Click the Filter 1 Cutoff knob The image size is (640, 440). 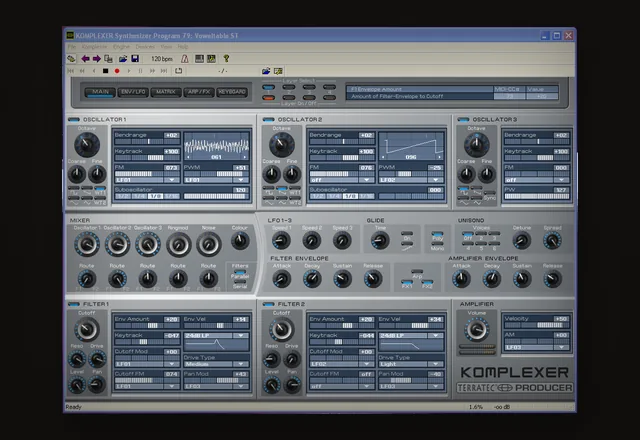tap(87, 329)
